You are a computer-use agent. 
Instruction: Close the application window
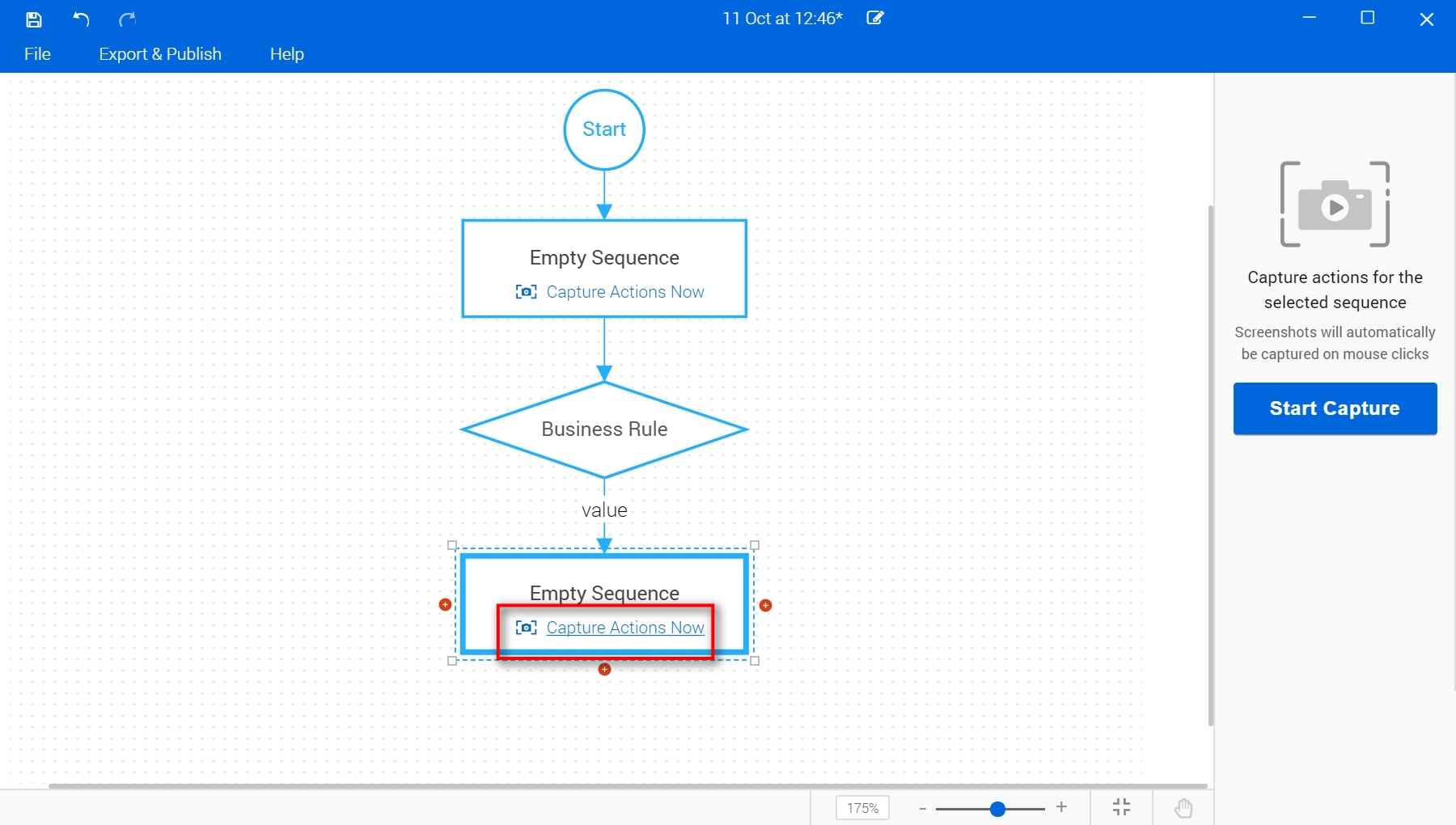click(x=1427, y=19)
